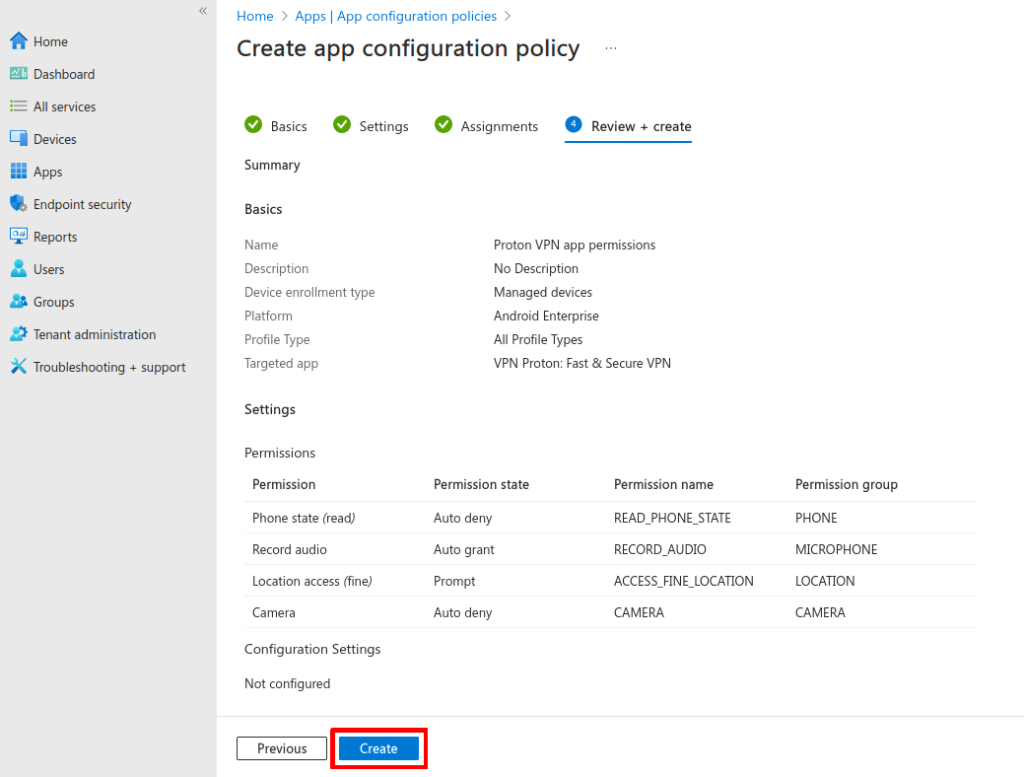Viewport: 1024px width, 777px height.
Task: Click the Permission name column header
Action: 664,484
